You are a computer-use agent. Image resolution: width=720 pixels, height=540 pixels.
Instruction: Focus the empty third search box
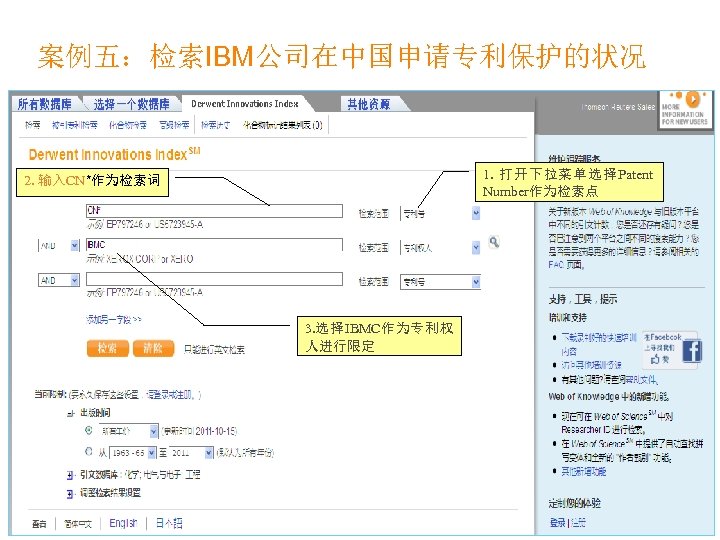[x=214, y=279]
